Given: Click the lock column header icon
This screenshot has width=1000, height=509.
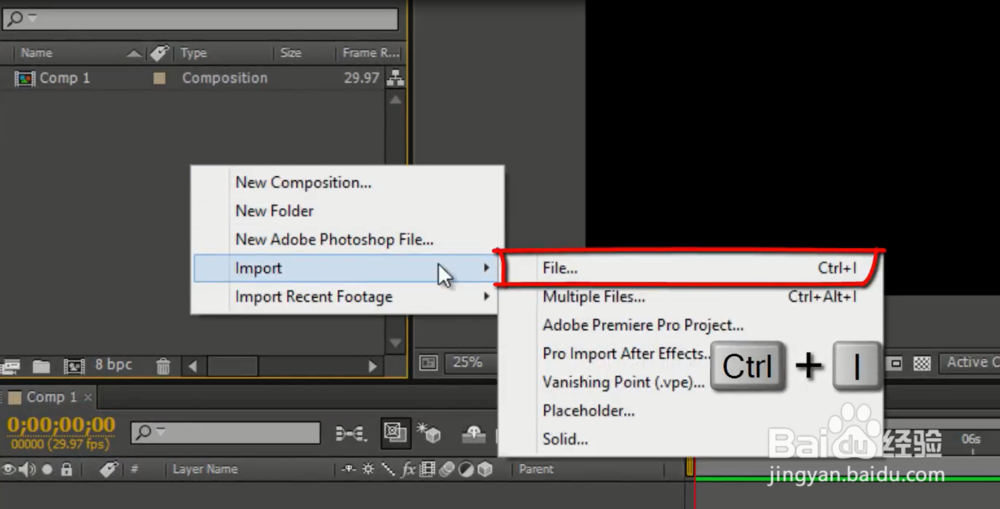Looking at the screenshot, I should click(x=66, y=469).
